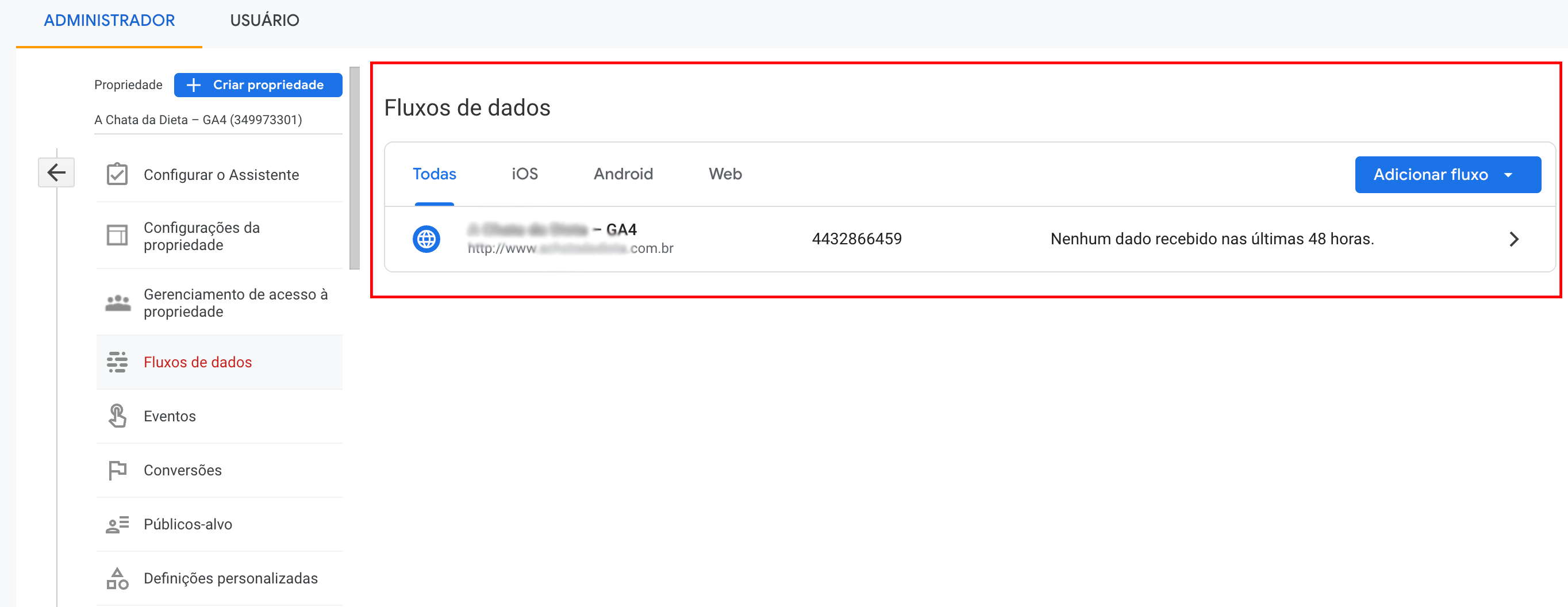Expand the GA4 stream row chevron
This screenshot has width=1568, height=607.
(x=1514, y=239)
